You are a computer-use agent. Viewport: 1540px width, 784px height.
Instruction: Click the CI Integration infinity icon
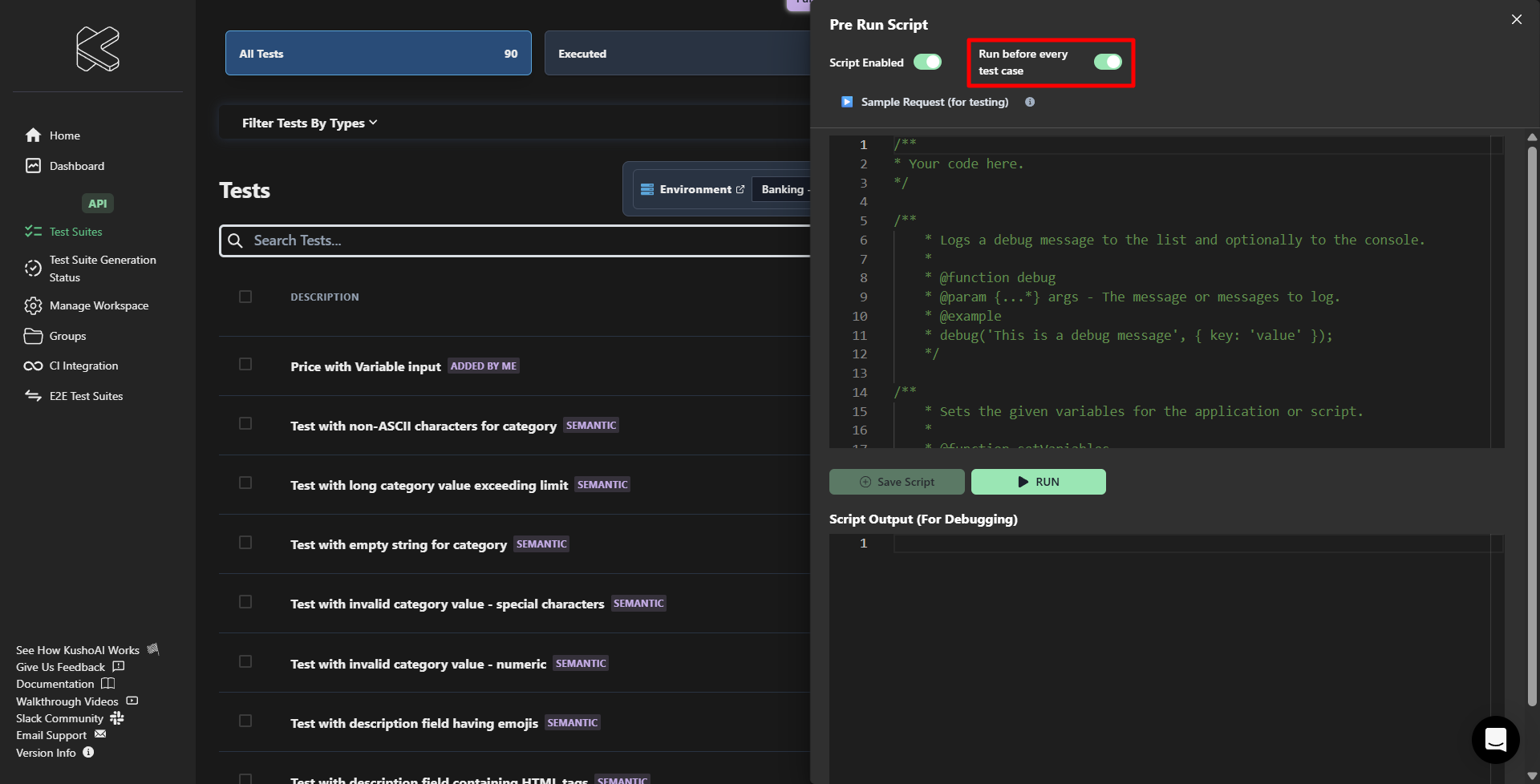33,366
